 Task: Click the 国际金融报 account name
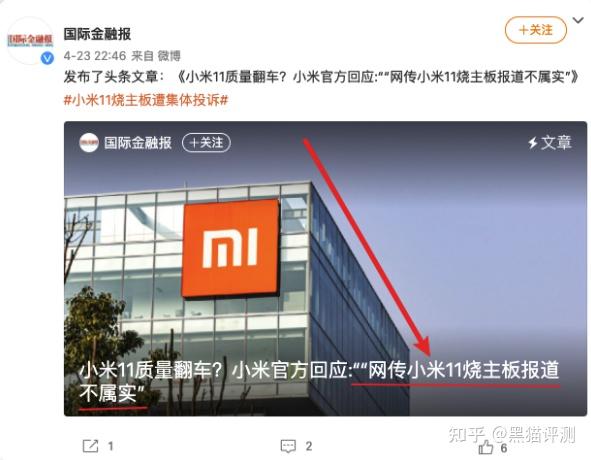(x=97, y=34)
